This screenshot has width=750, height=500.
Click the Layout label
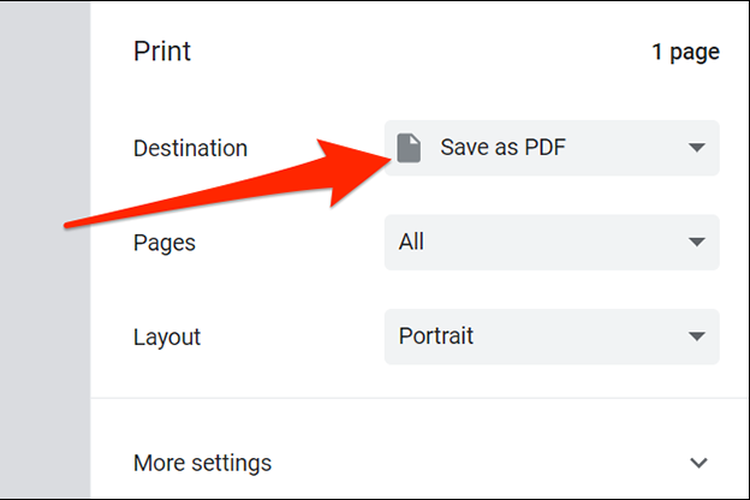167,336
